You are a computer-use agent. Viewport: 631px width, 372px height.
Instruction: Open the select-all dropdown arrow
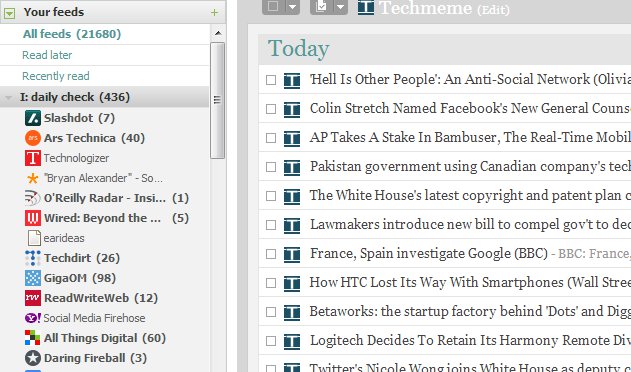pyautogui.click(x=293, y=6)
